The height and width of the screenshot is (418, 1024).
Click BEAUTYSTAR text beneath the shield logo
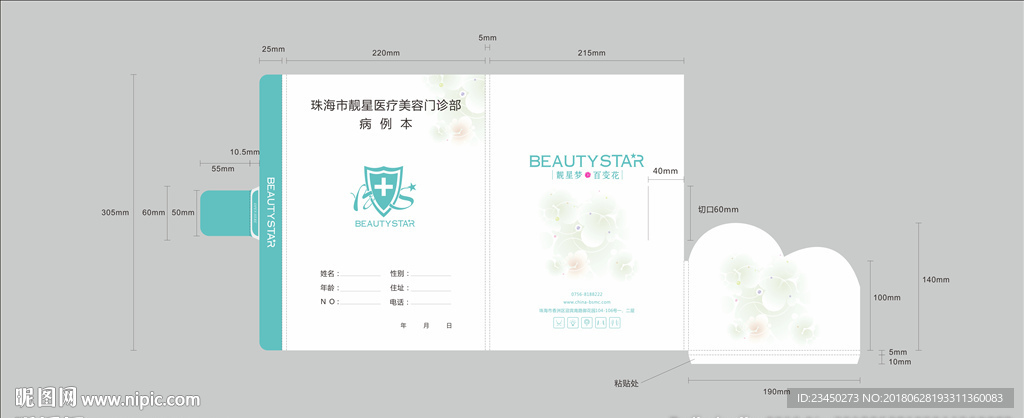pos(385,223)
